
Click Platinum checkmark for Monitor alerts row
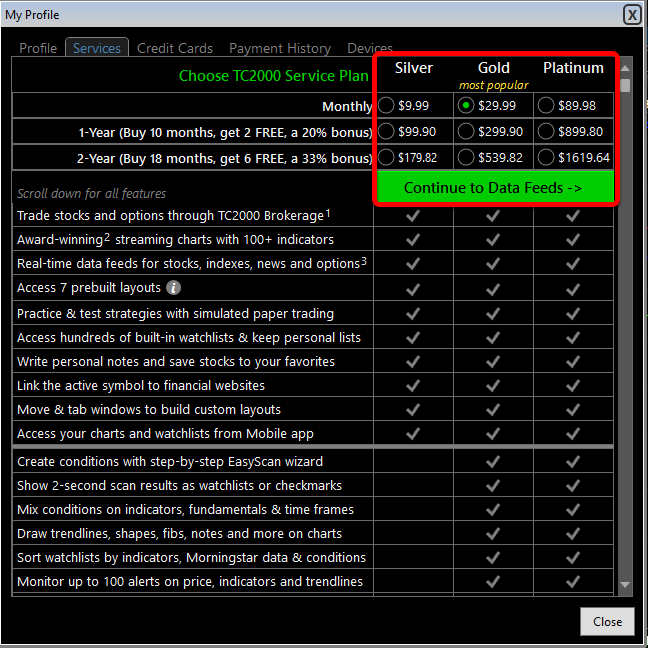pos(573,581)
